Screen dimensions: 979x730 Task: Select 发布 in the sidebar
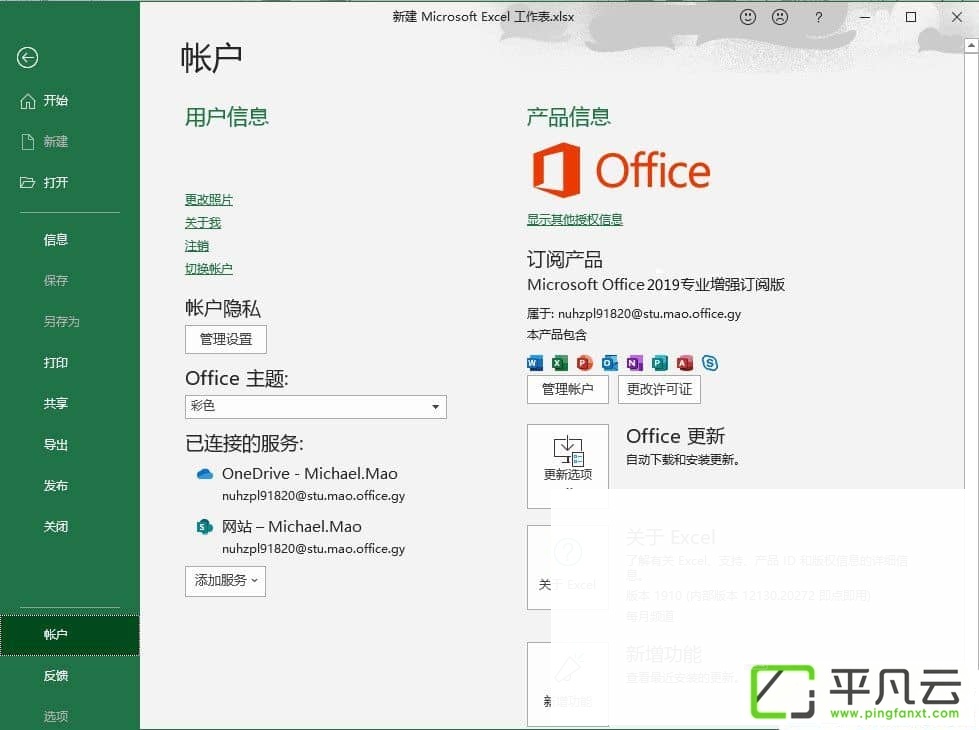56,485
